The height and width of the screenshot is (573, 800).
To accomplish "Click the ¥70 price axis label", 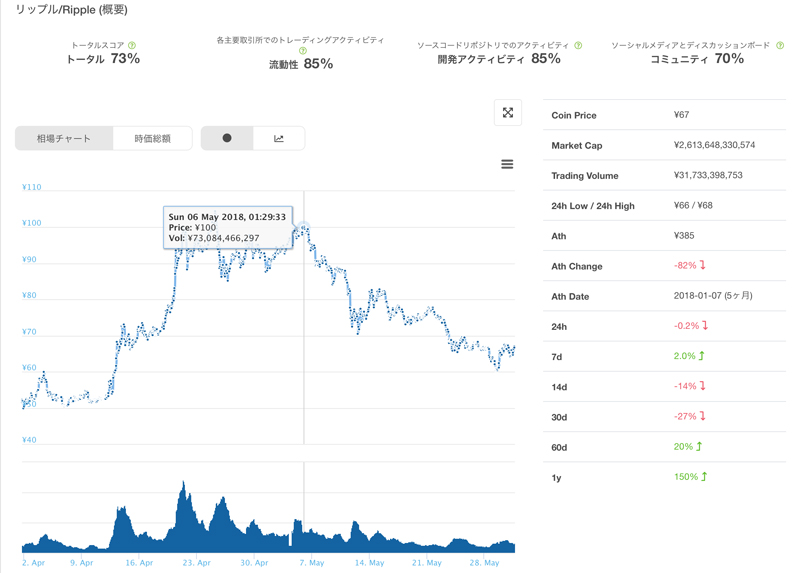I will click(29, 332).
